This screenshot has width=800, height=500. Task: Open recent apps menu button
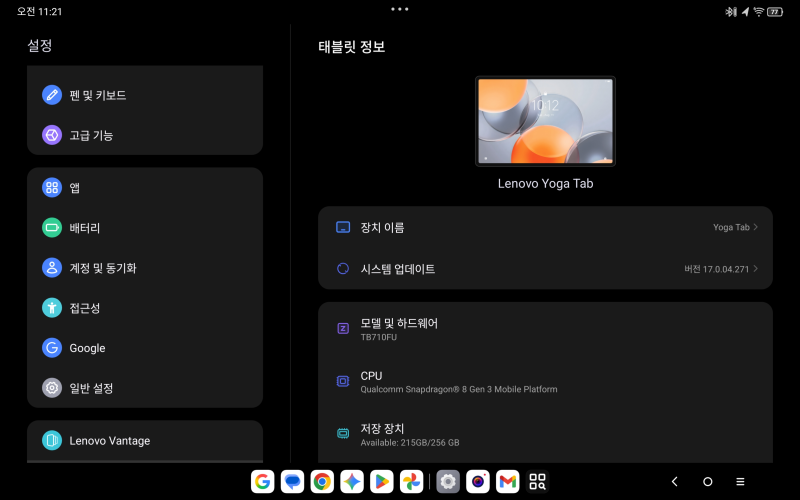click(740, 481)
